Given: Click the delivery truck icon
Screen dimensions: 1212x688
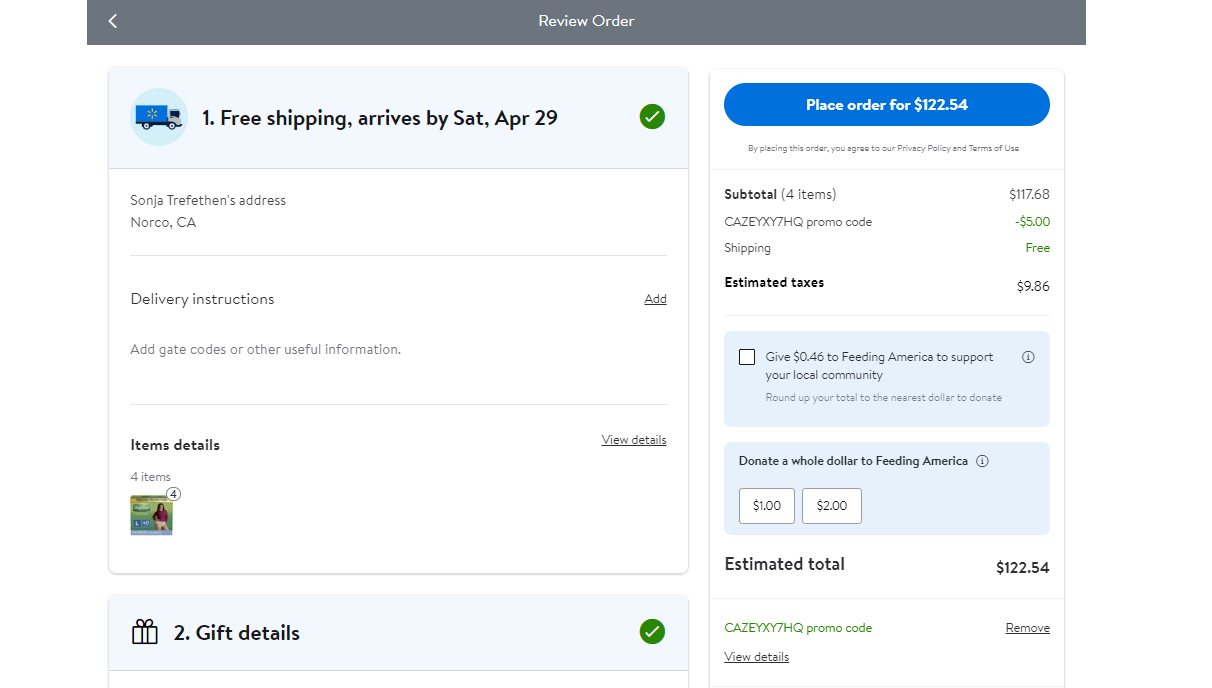Looking at the screenshot, I should [159, 117].
